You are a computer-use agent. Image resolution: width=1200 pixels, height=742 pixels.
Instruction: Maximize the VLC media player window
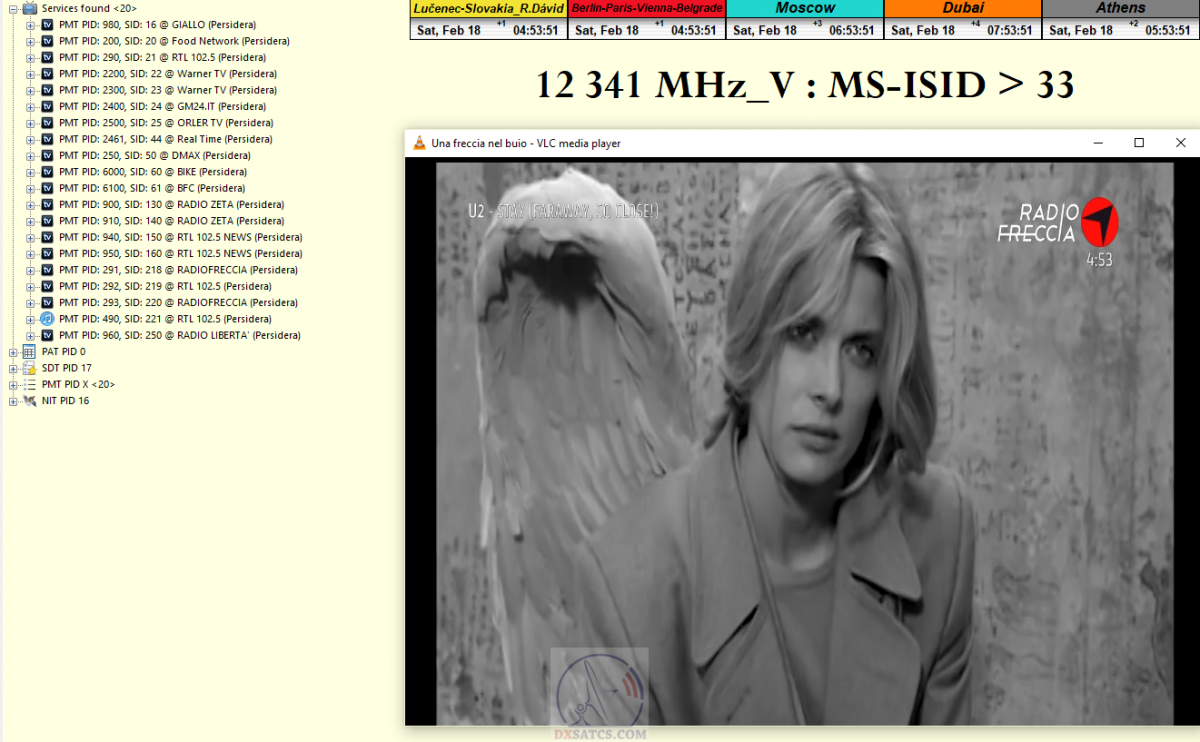pyautogui.click(x=1139, y=143)
